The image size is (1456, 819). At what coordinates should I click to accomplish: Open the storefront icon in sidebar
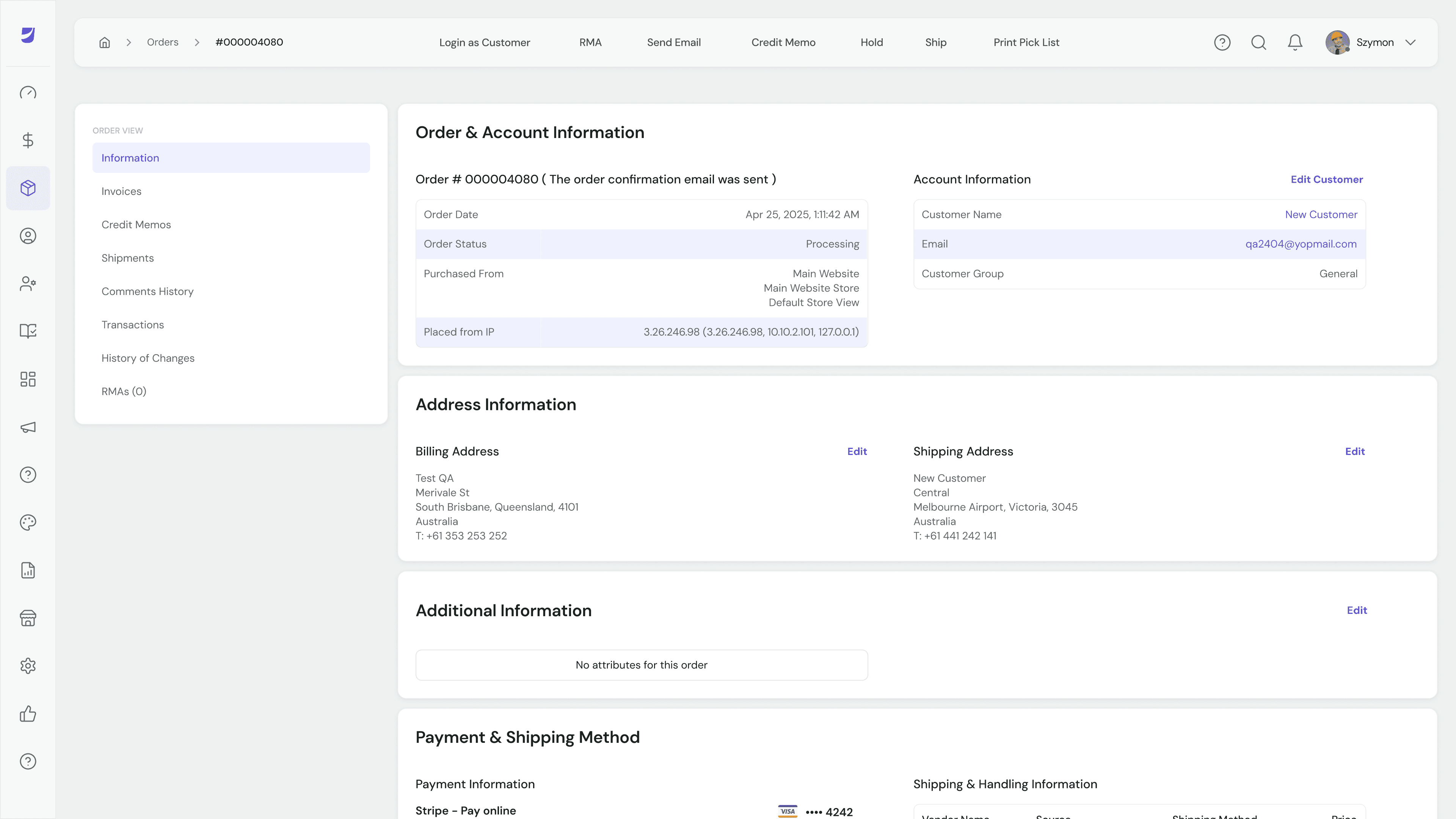(28, 618)
